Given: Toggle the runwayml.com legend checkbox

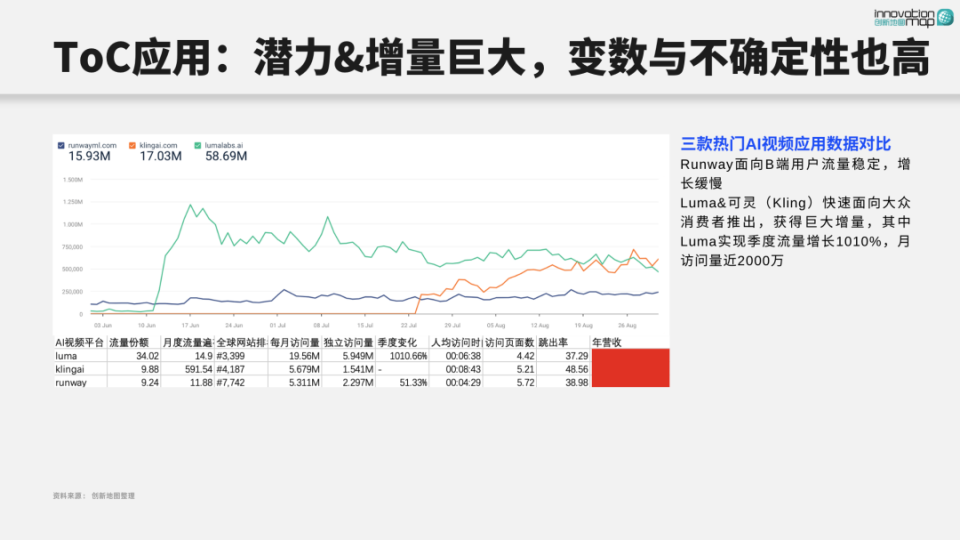Looking at the screenshot, I should 61,146.
